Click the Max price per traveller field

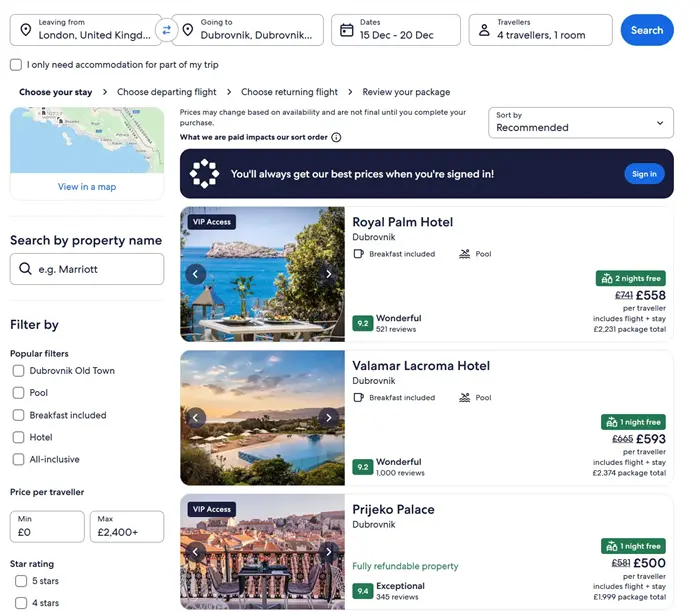coord(127,527)
